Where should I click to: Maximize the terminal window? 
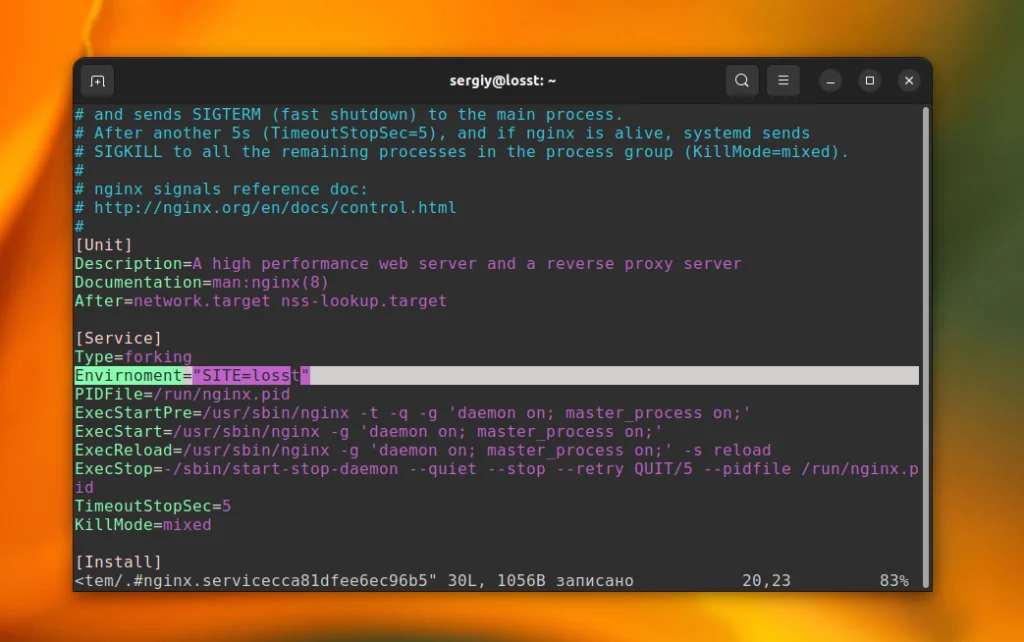(x=870, y=81)
